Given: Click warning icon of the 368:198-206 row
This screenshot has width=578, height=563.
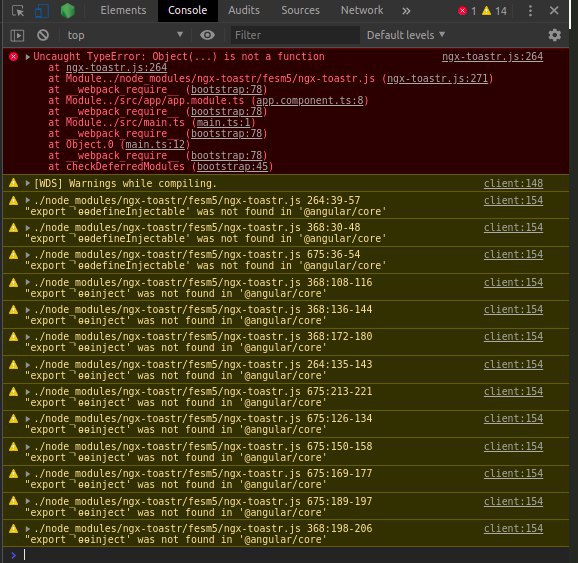Looking at the screenshot, I should pyautogui.click(x=14, y=528).
